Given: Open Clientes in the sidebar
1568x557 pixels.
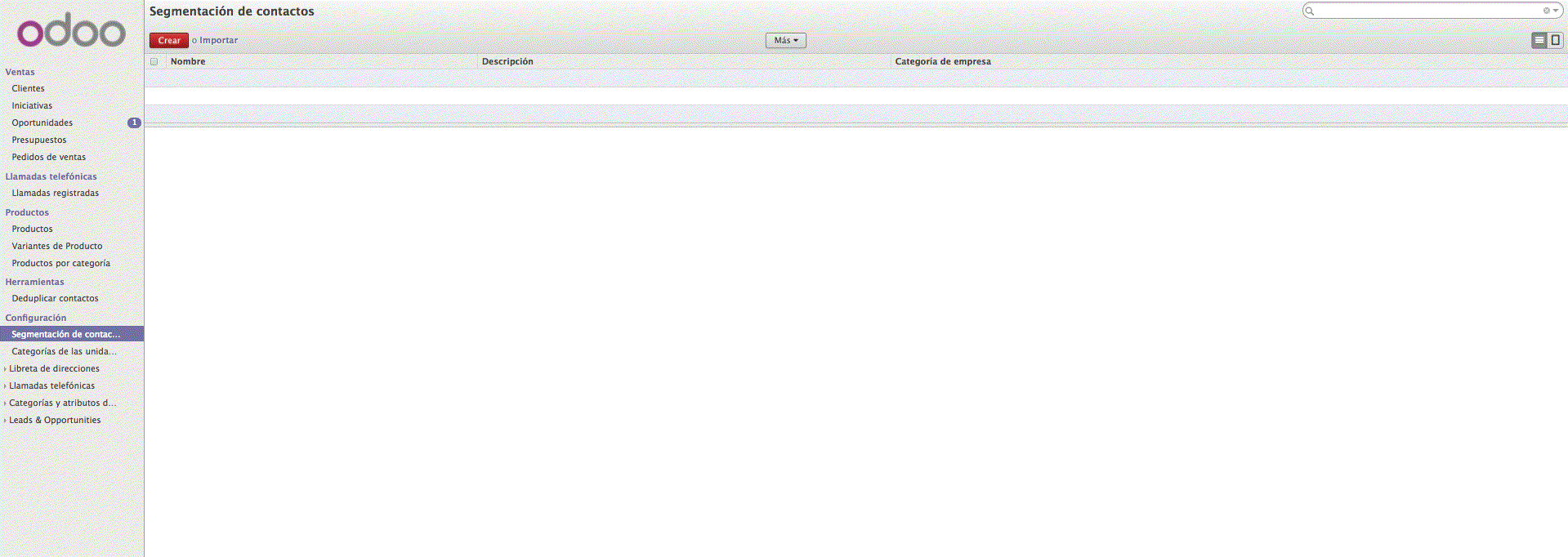Looking at the screenshot, I should coord(29,88).
